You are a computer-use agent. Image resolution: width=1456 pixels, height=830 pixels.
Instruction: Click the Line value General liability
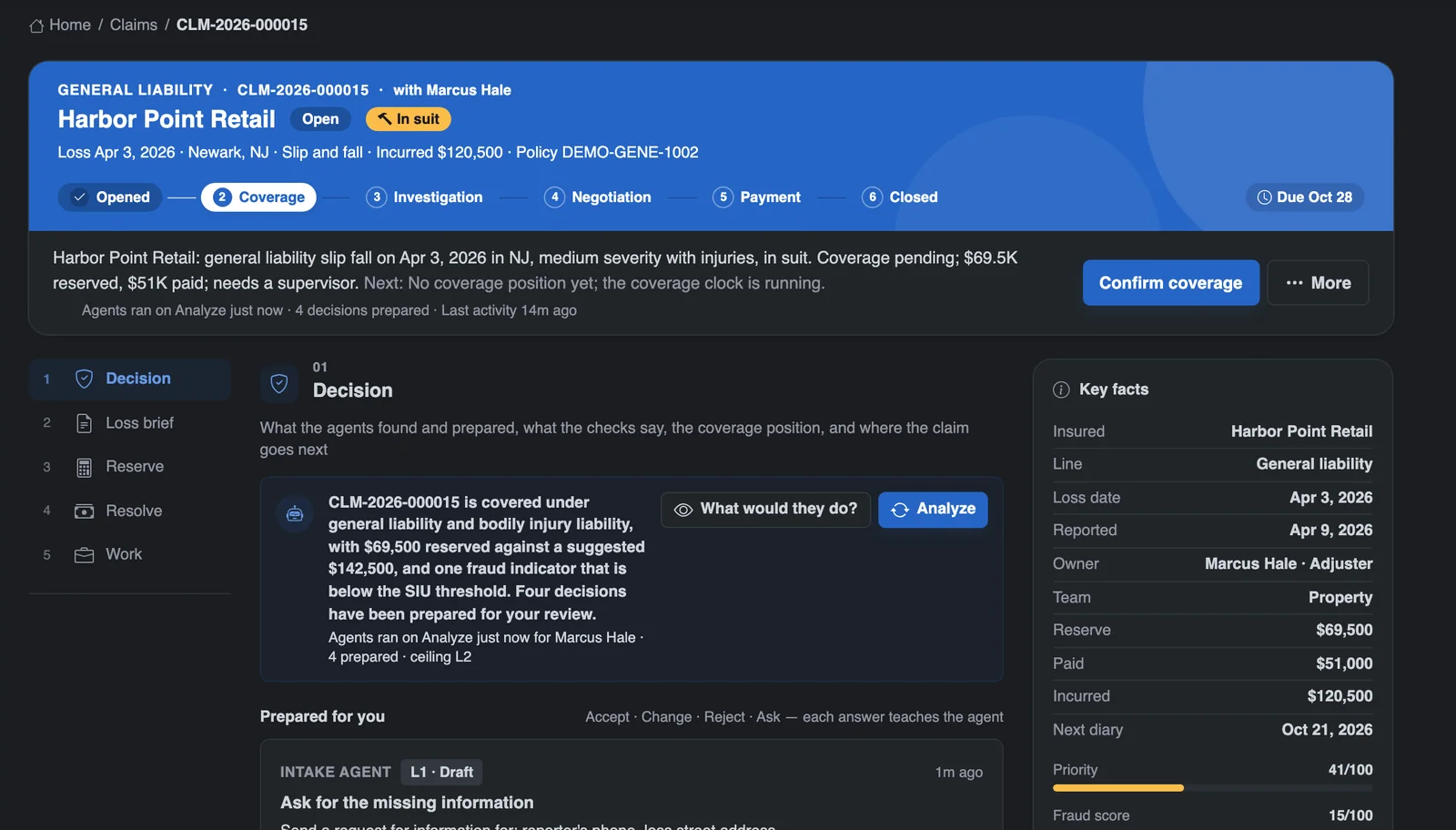pos(1314,464)
